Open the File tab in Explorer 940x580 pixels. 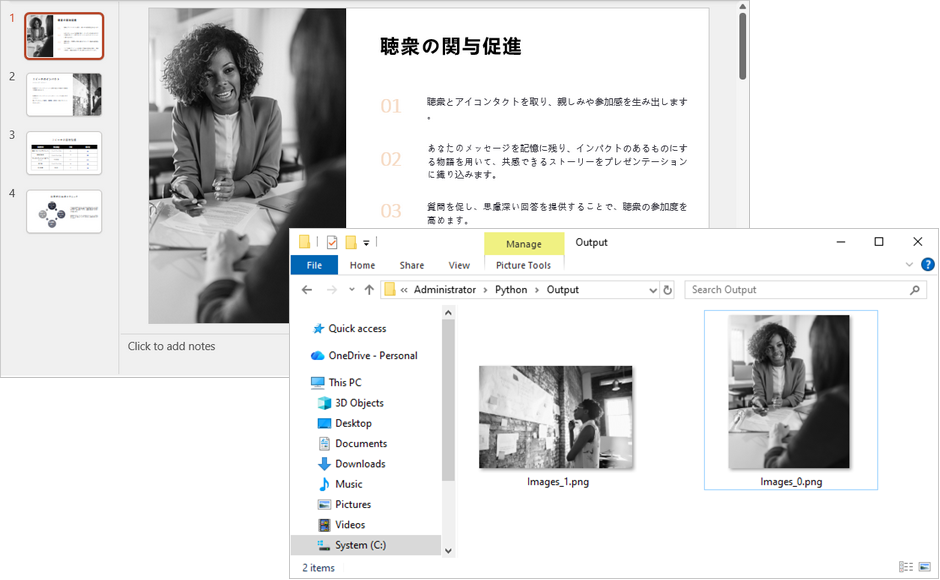coord(314,265)
